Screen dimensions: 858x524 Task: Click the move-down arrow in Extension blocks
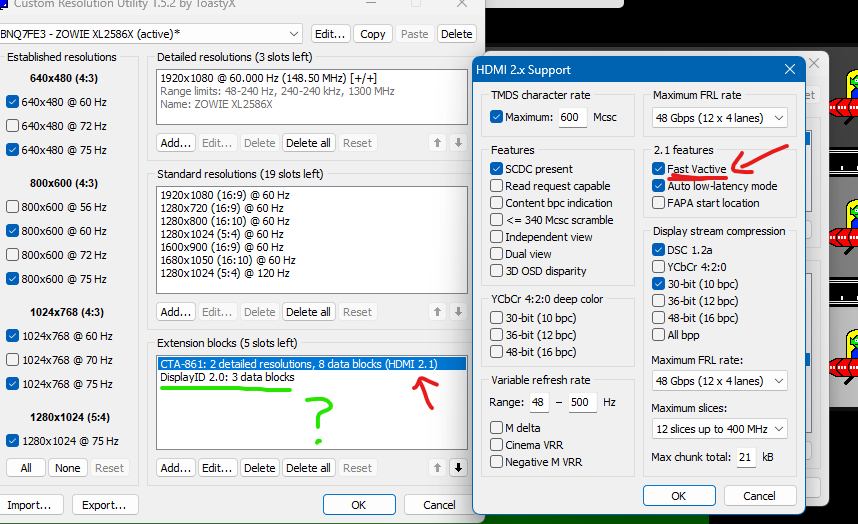[x=458, y=467]
